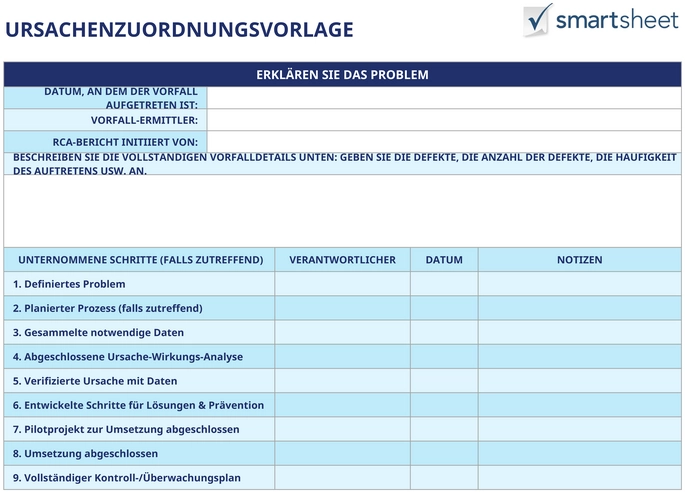Viewport: 685px width, 492px height.
Task: Click Notizen cell for Verifizierte Ursache row
Action: tap(580, 381)
